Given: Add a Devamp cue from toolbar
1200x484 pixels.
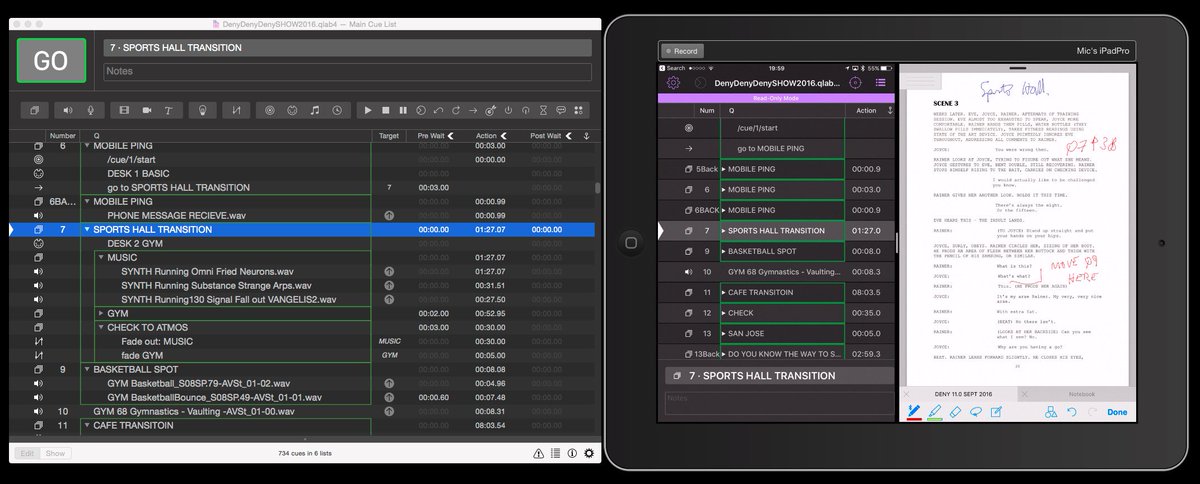Looking at the screenshot, I should (x=456, y=110).
